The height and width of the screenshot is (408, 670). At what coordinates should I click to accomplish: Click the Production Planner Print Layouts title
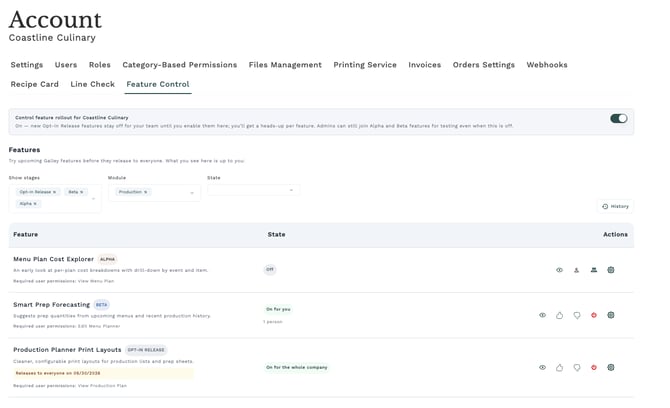pos(67,350)
